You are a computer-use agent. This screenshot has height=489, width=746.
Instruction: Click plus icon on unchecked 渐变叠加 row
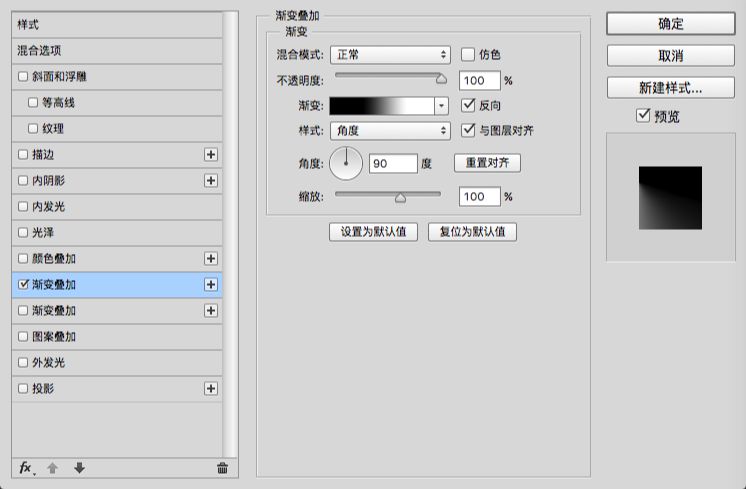coord(211,311)
